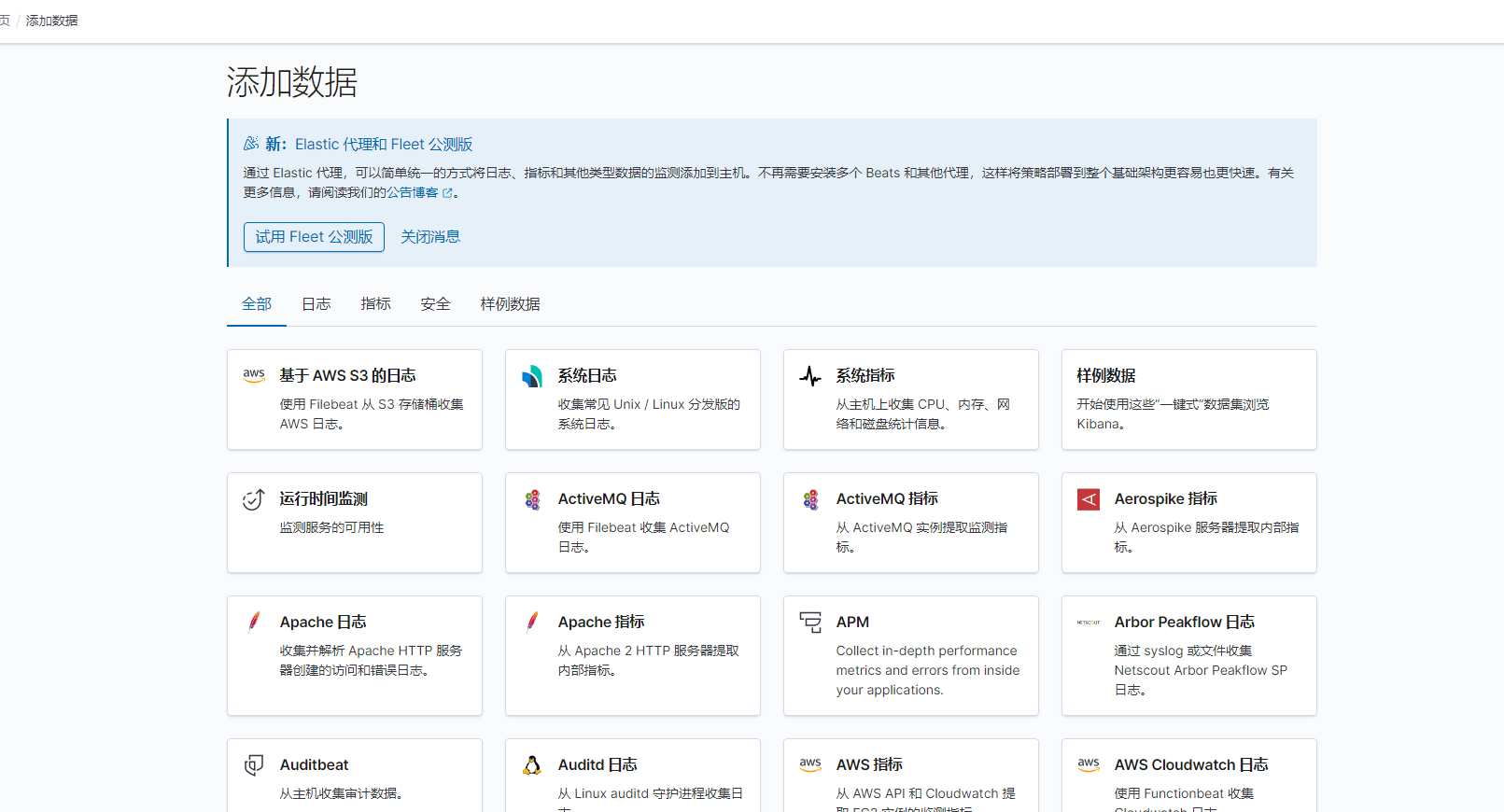Click the 试用 Fleet 公测版 button
This screenshot has height=812, width=1504.
tap(314, 237)
